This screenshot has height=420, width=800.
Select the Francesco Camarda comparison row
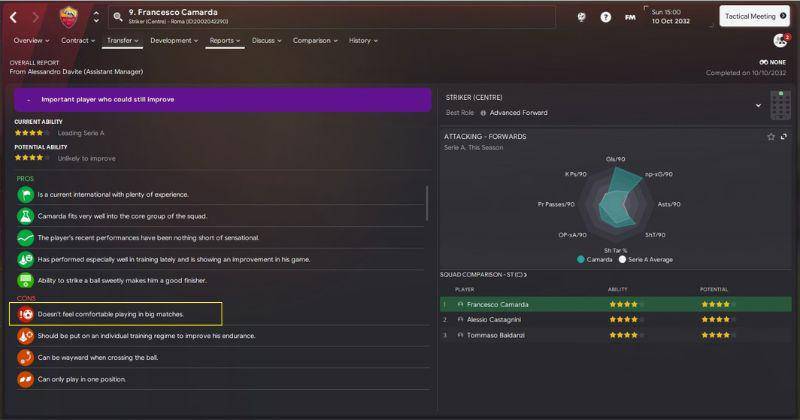pos(616,305)
